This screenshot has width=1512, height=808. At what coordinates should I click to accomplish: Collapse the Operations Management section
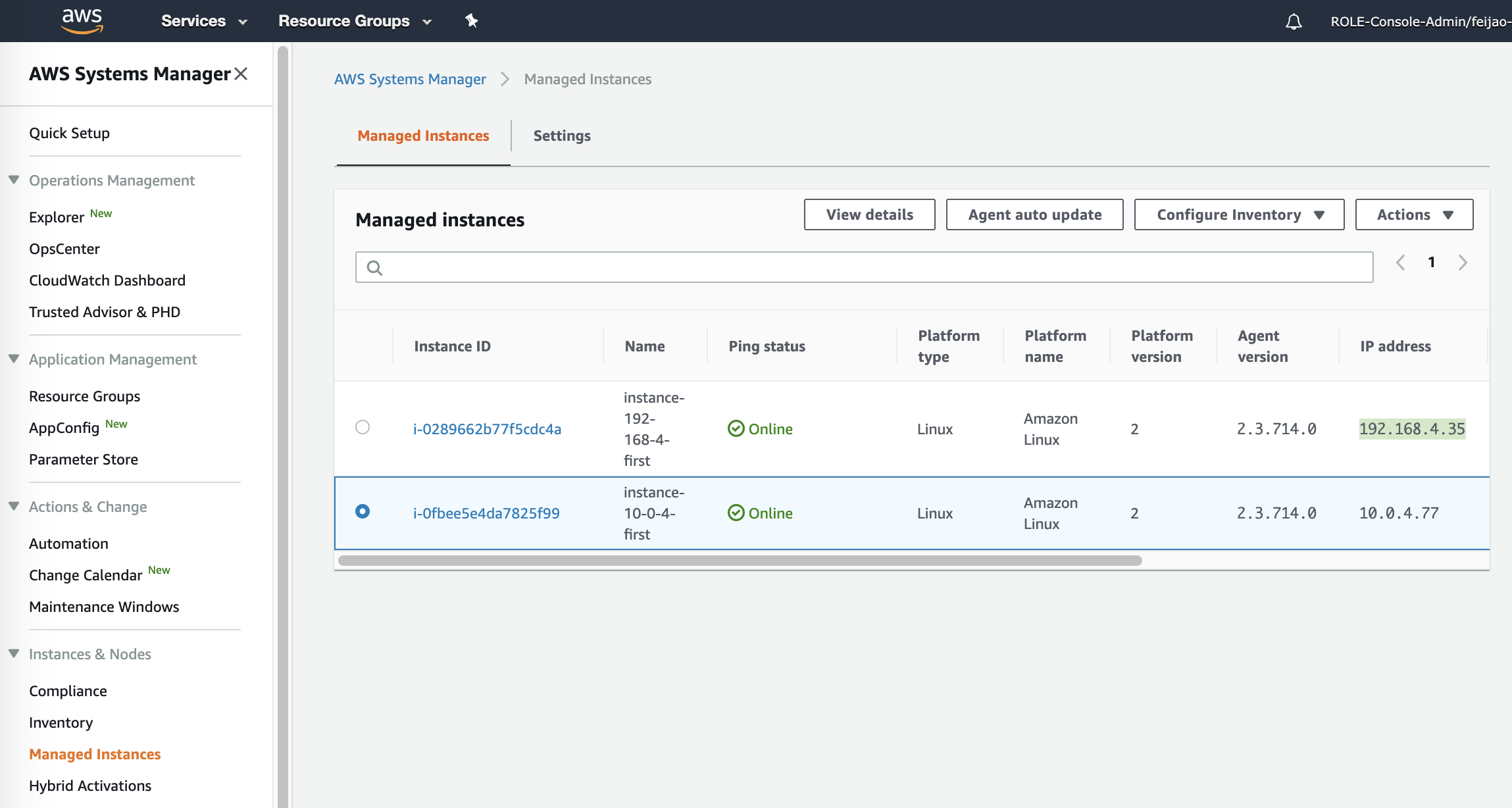[14, 180]
